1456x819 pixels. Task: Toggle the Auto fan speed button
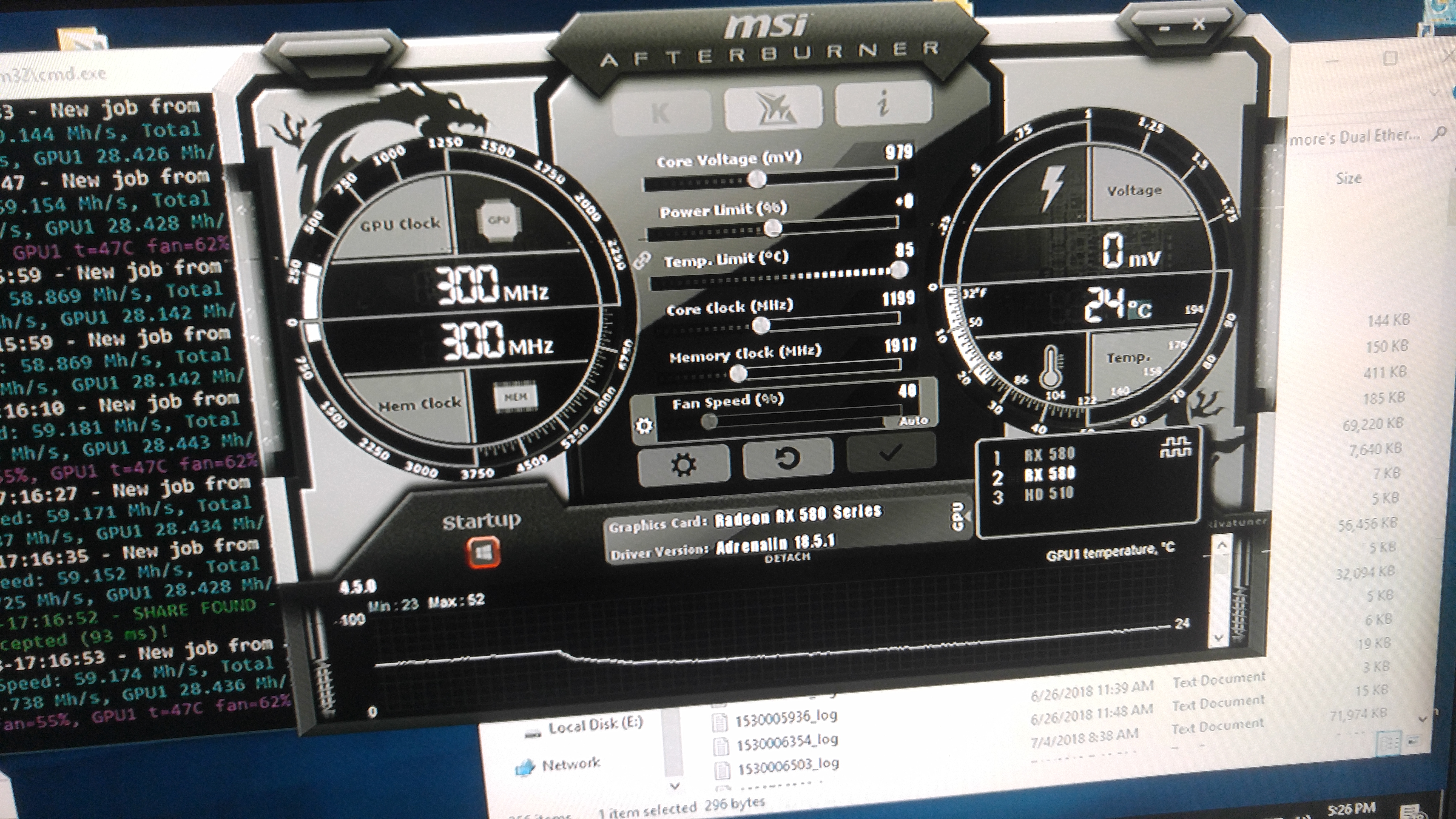[913, 420]
